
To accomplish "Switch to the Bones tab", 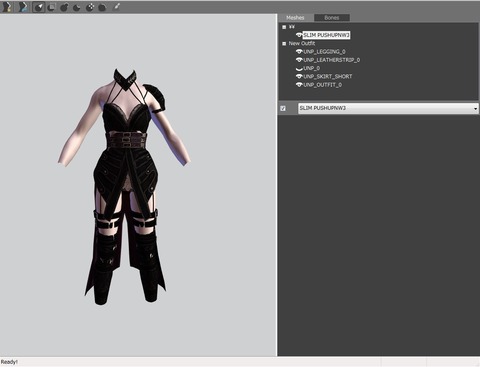I will point(332,18).
